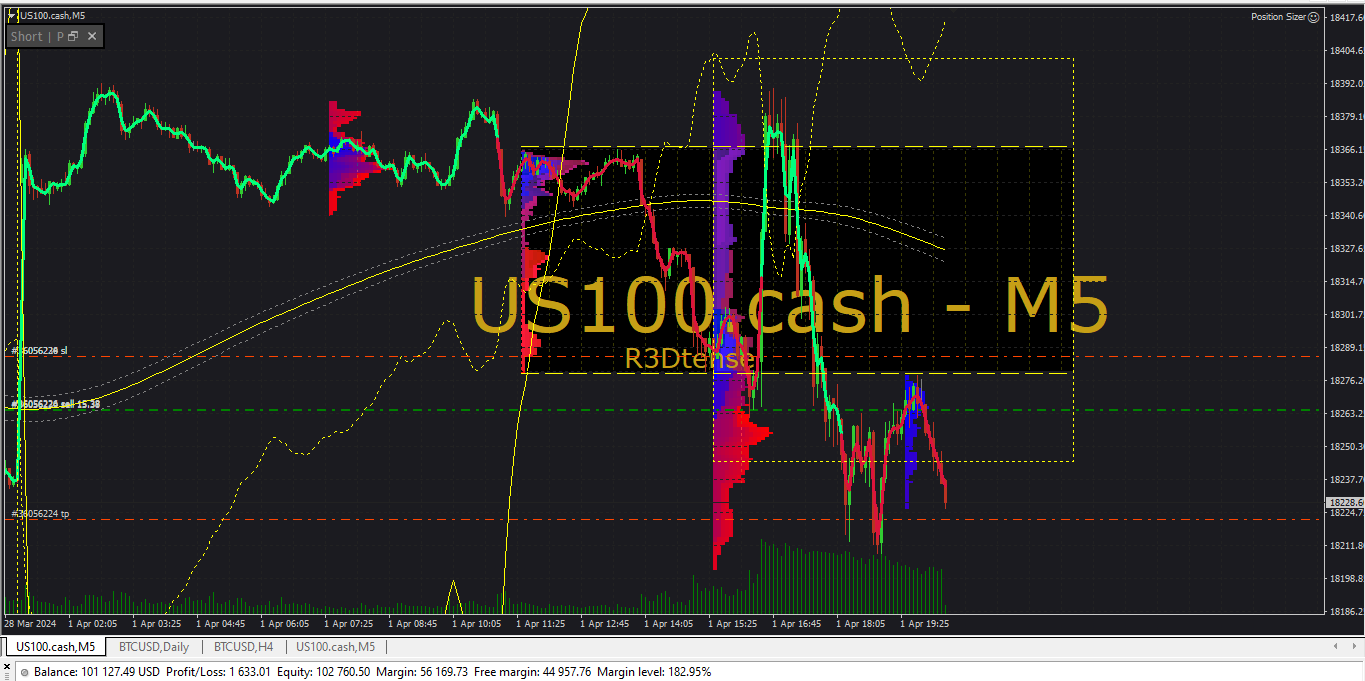Click the 1 Apr 19:25 time label
The width and height of the screenshot is (1365, 681).
[925, 623]
